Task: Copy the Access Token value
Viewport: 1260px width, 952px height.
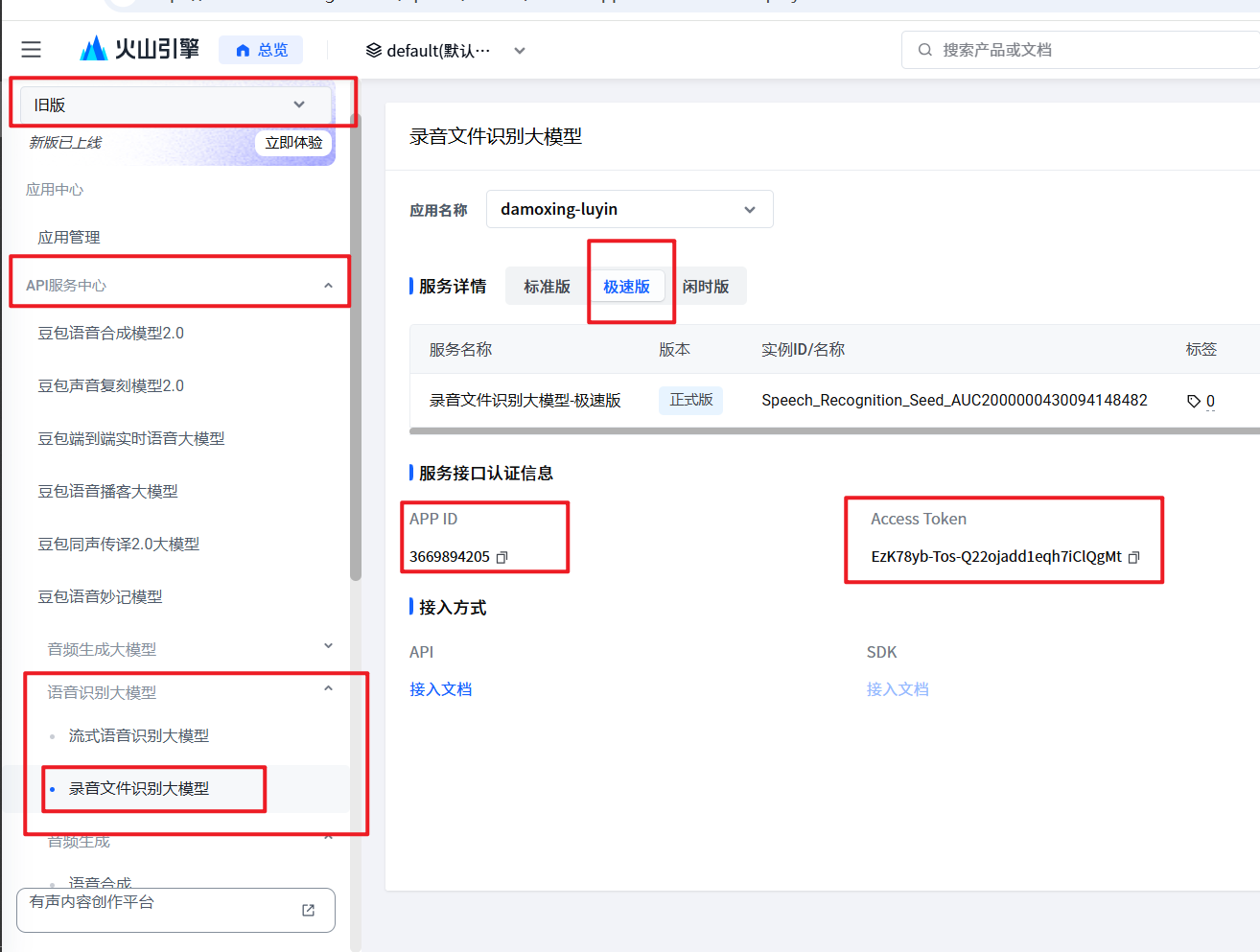Action: pos(1133,557)
